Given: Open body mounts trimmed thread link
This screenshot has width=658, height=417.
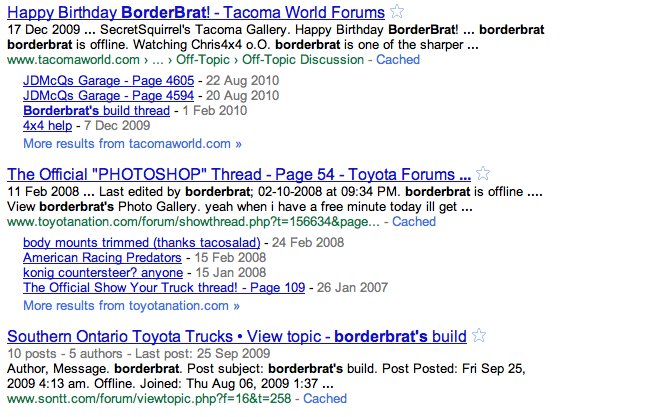Looking at the screenshot, I should [x=141, y=242].
